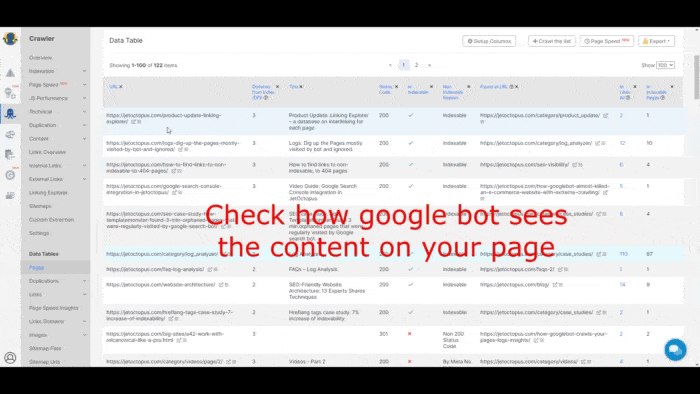Open Settings in the Crawler sidebar
This screenshot has width=700, height=394.
[x=39, y=233]
